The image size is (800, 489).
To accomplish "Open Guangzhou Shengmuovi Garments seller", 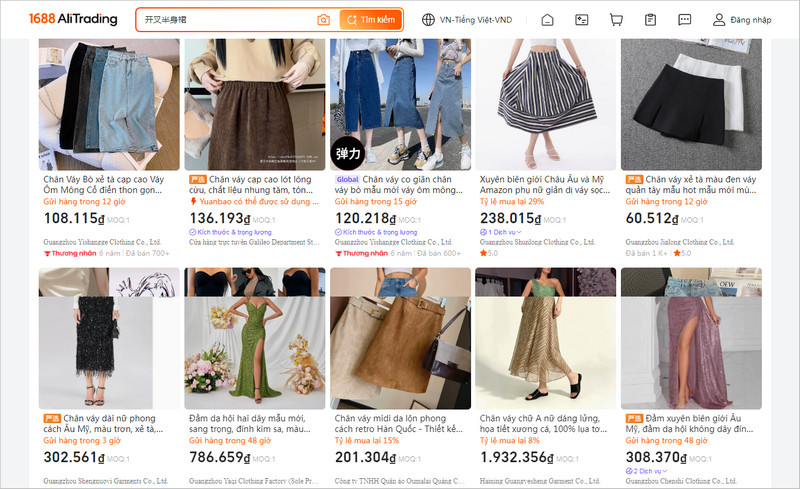I will 105,481.
